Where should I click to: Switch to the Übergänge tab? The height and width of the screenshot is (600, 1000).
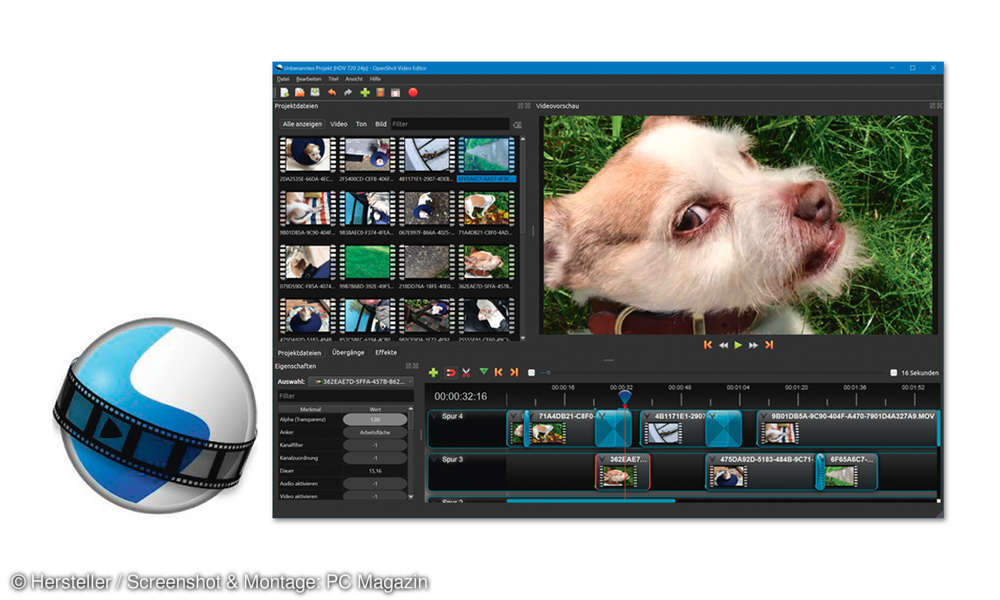click(x=350, y=352)
